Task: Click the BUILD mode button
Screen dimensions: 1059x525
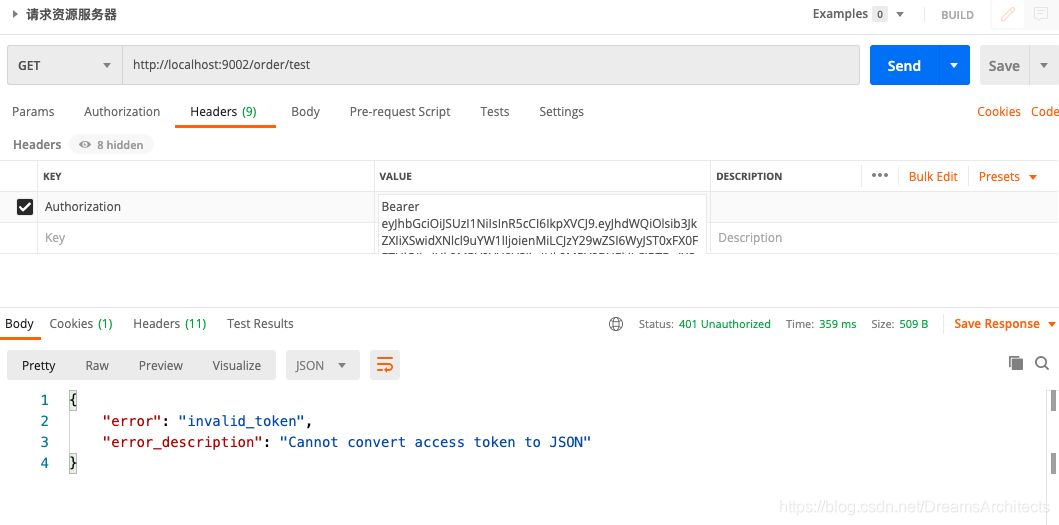Action: pos(957,15)
